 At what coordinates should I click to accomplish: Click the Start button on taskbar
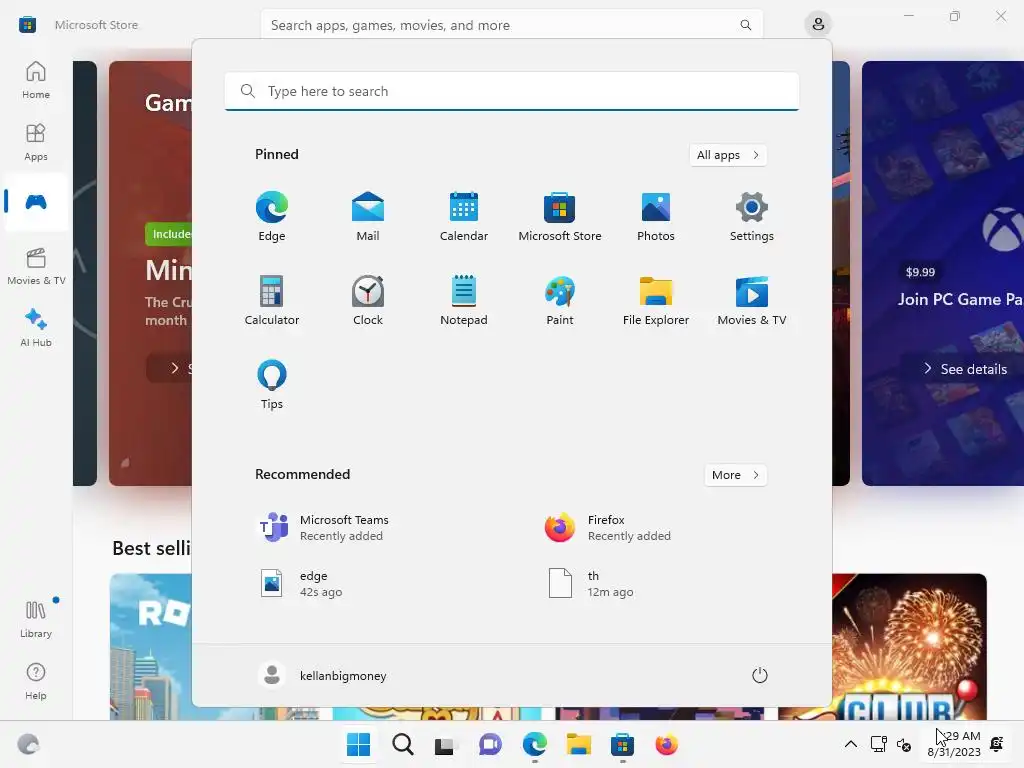click(x=359, y=744)
